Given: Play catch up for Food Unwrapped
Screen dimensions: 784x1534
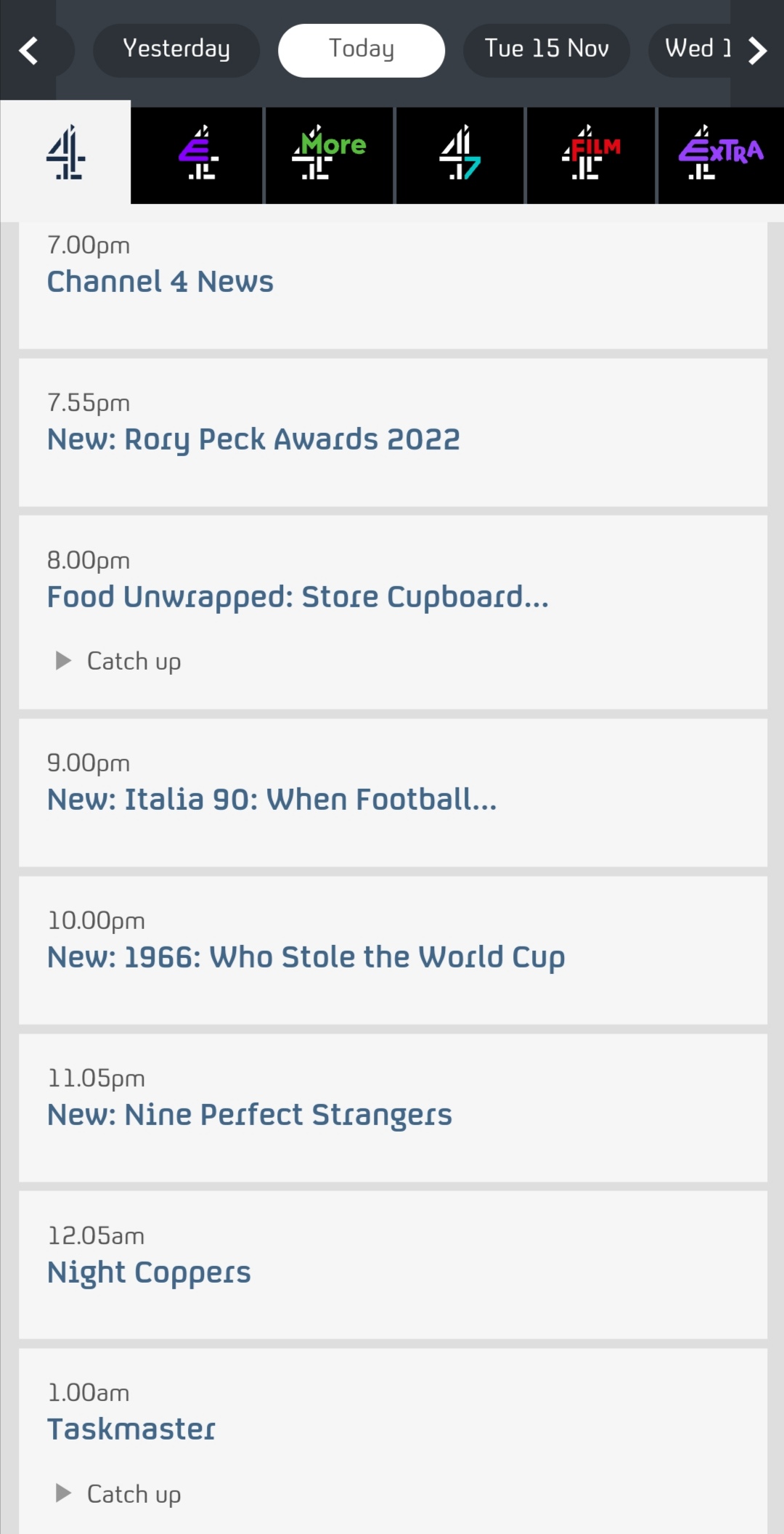Looking at the screenshot, I should (x=119, y=661).
